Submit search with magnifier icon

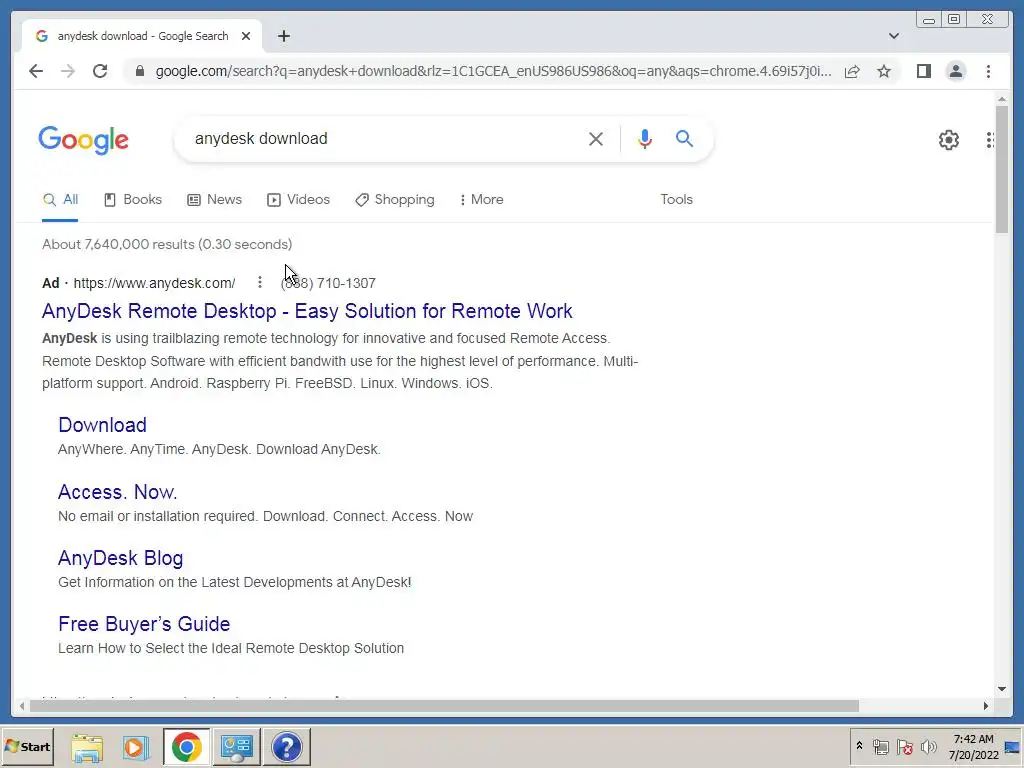click(684, 138)
